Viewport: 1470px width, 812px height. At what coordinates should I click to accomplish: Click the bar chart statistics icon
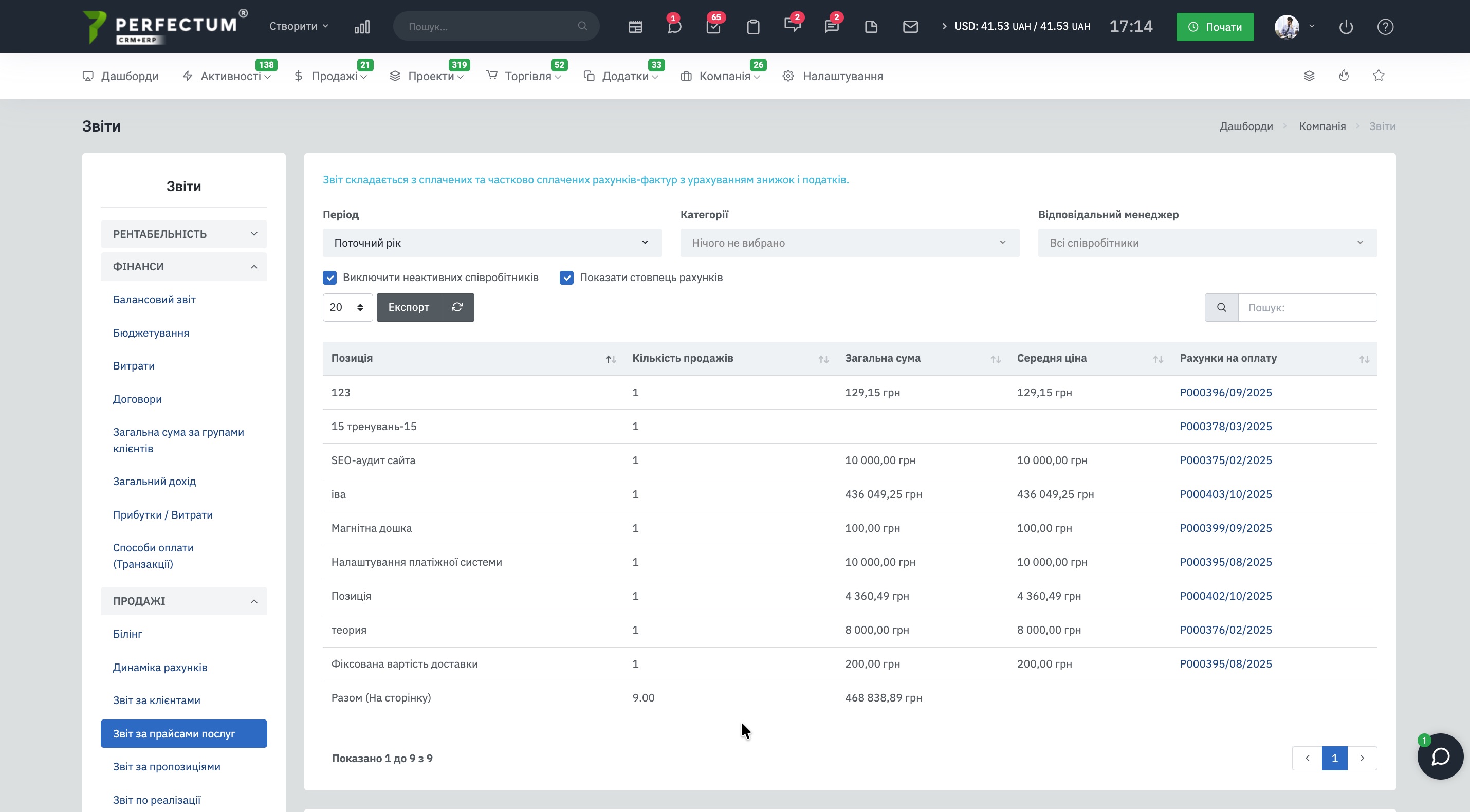(x=362, y=27)
